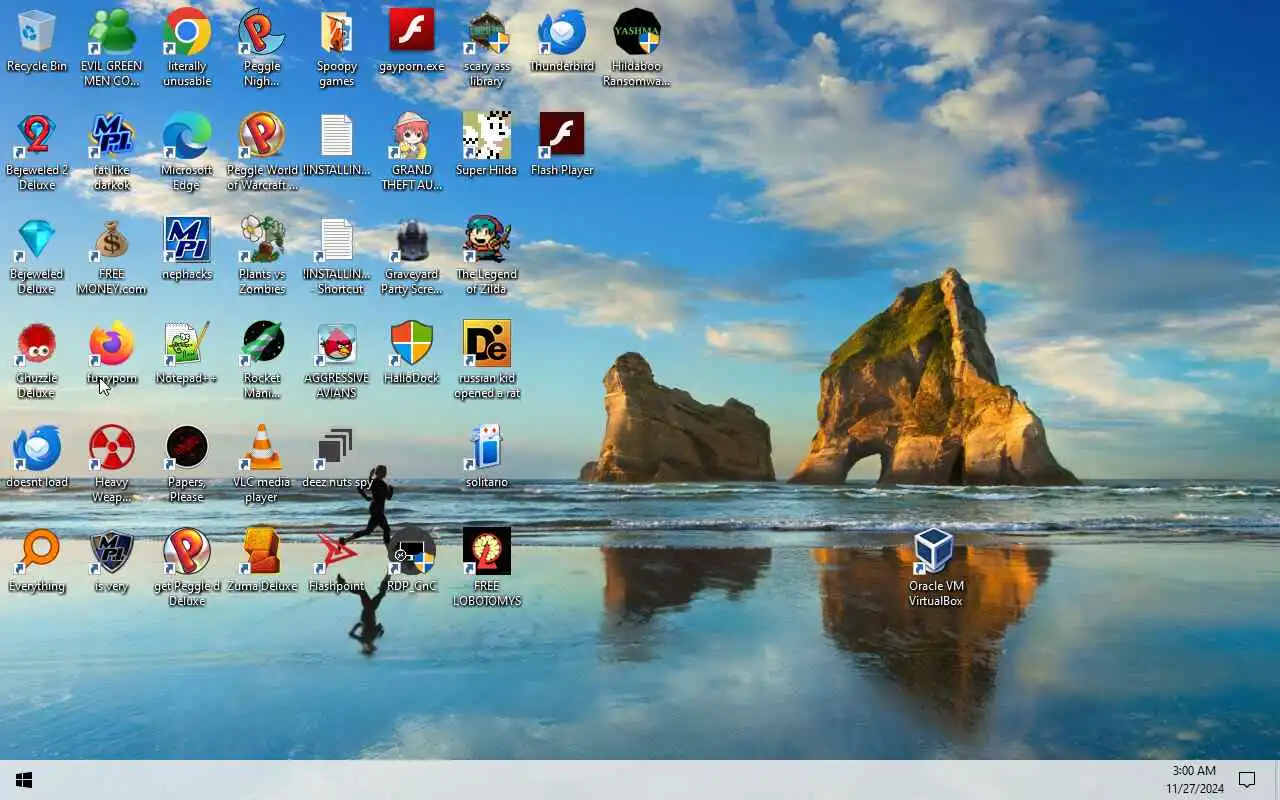Click the Firefox icon in the fourth icon row
This screenshot has height=800, width=1280.
[112, 344]
